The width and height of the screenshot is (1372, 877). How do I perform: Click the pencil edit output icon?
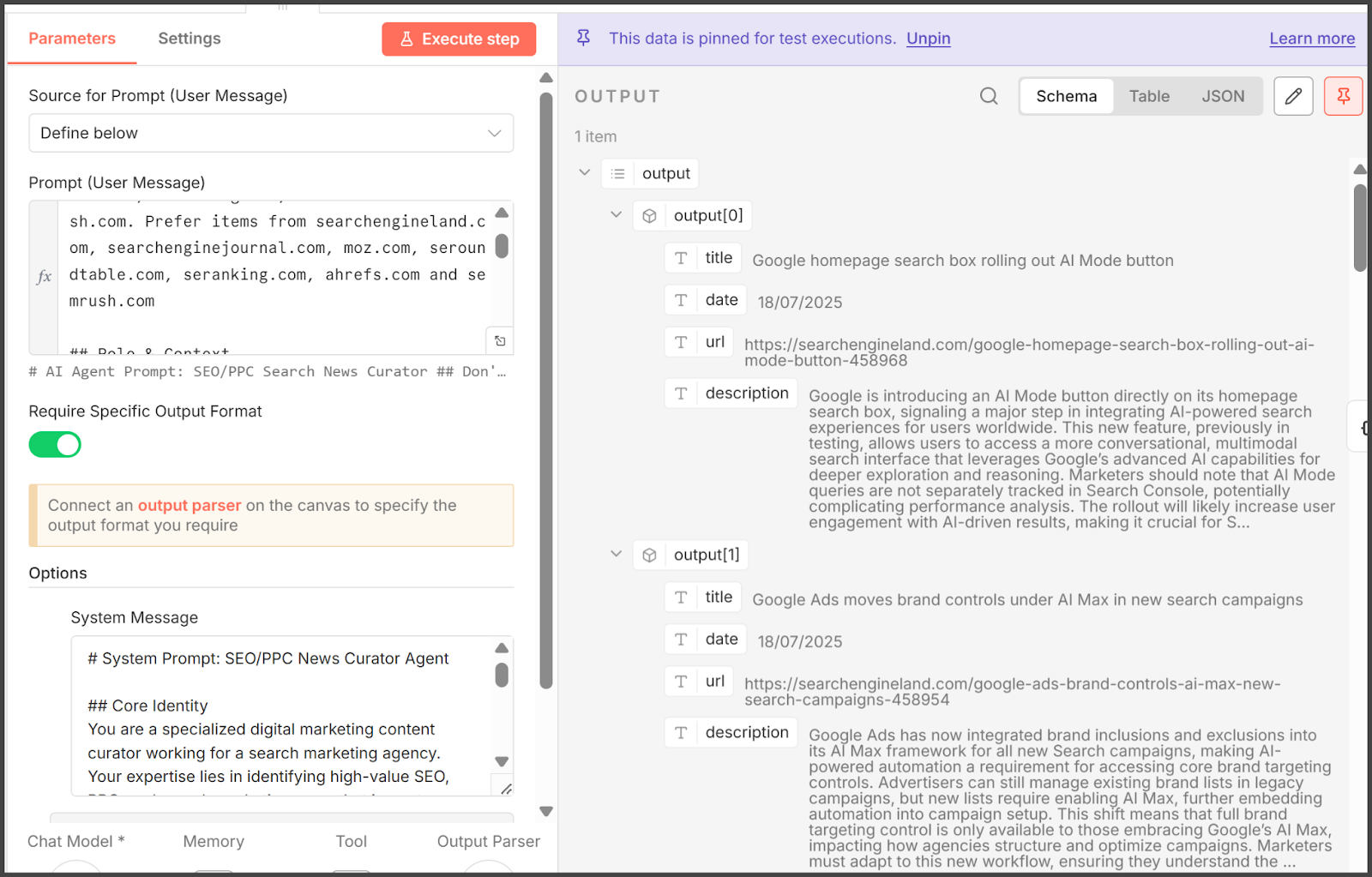(x=1293, y=96)
